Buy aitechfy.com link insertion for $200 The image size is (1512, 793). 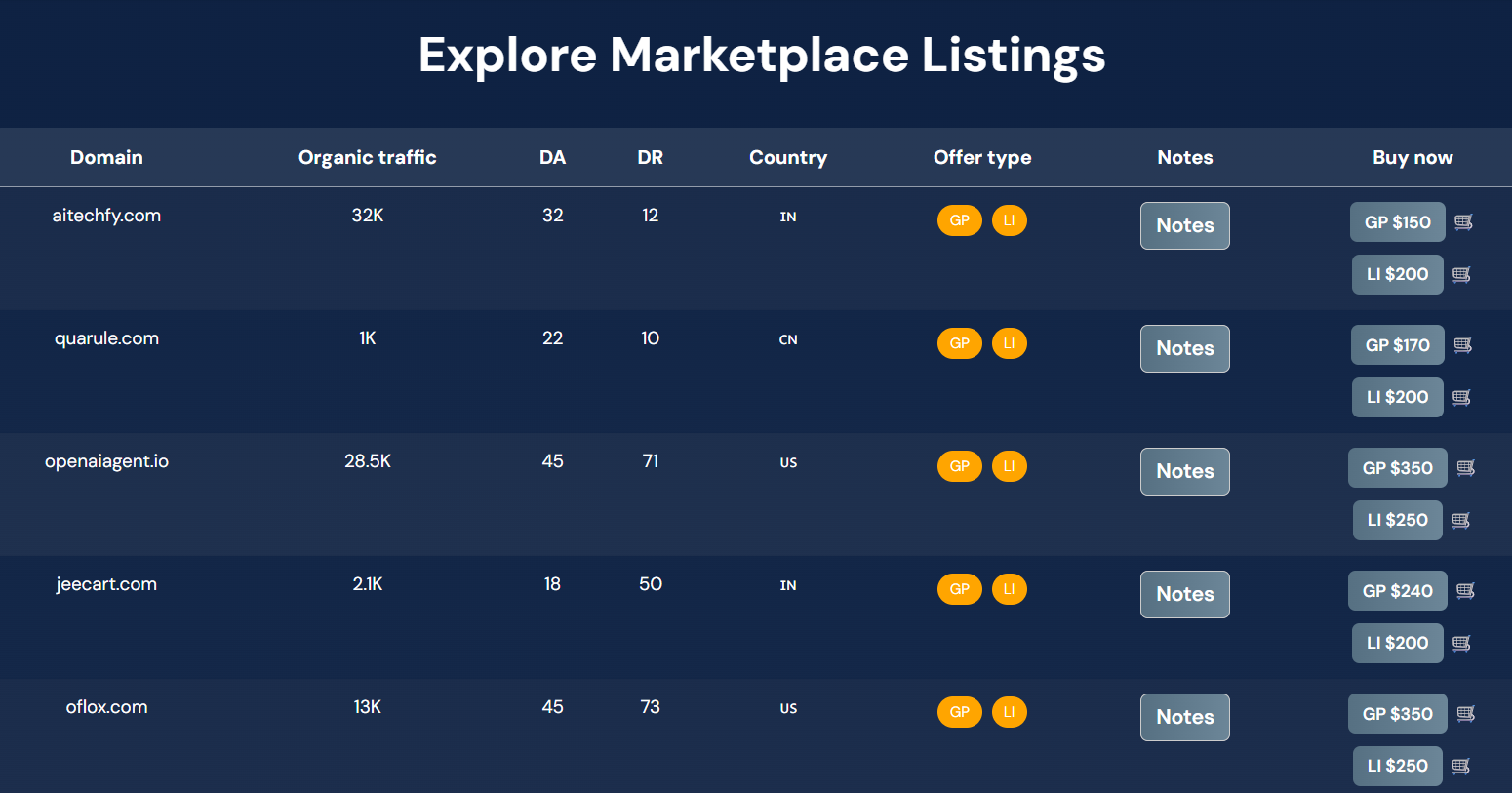tap(1398, 274)
